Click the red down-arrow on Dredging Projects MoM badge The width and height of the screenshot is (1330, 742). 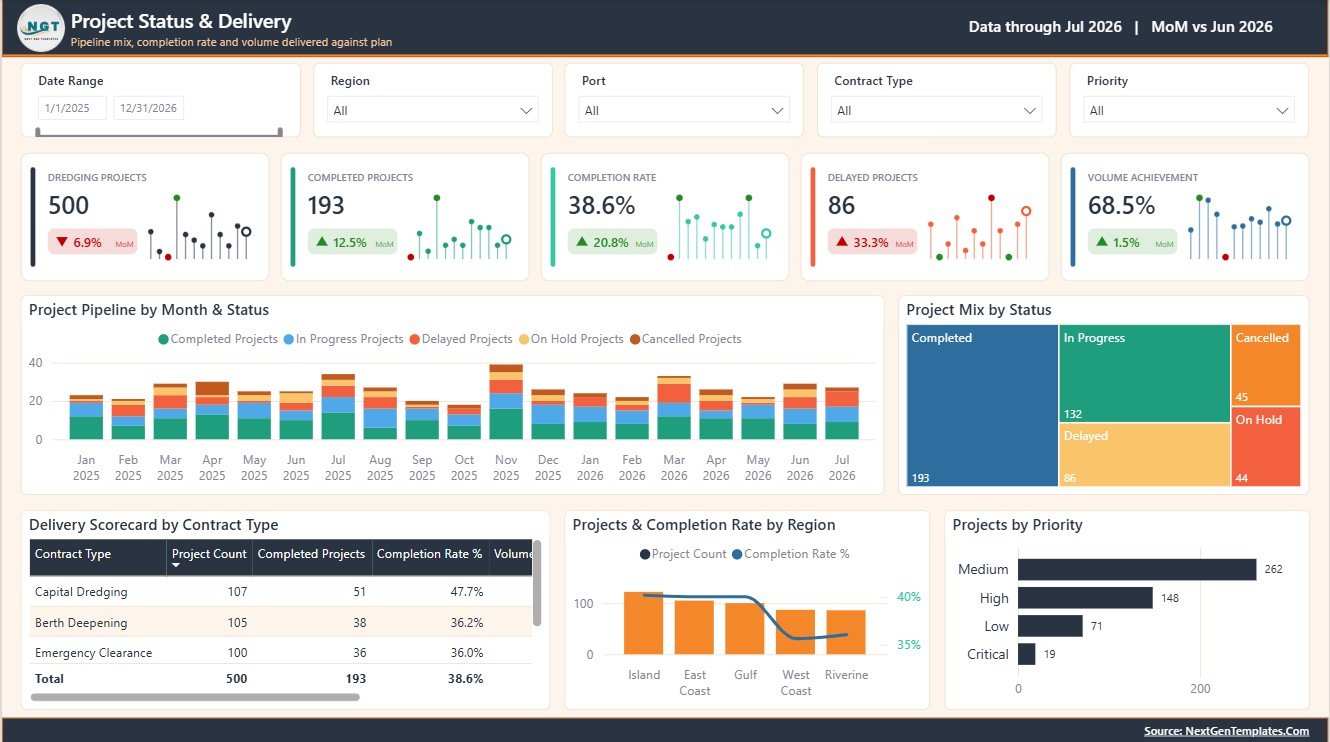pyautogui.click(x=62, y=242)
